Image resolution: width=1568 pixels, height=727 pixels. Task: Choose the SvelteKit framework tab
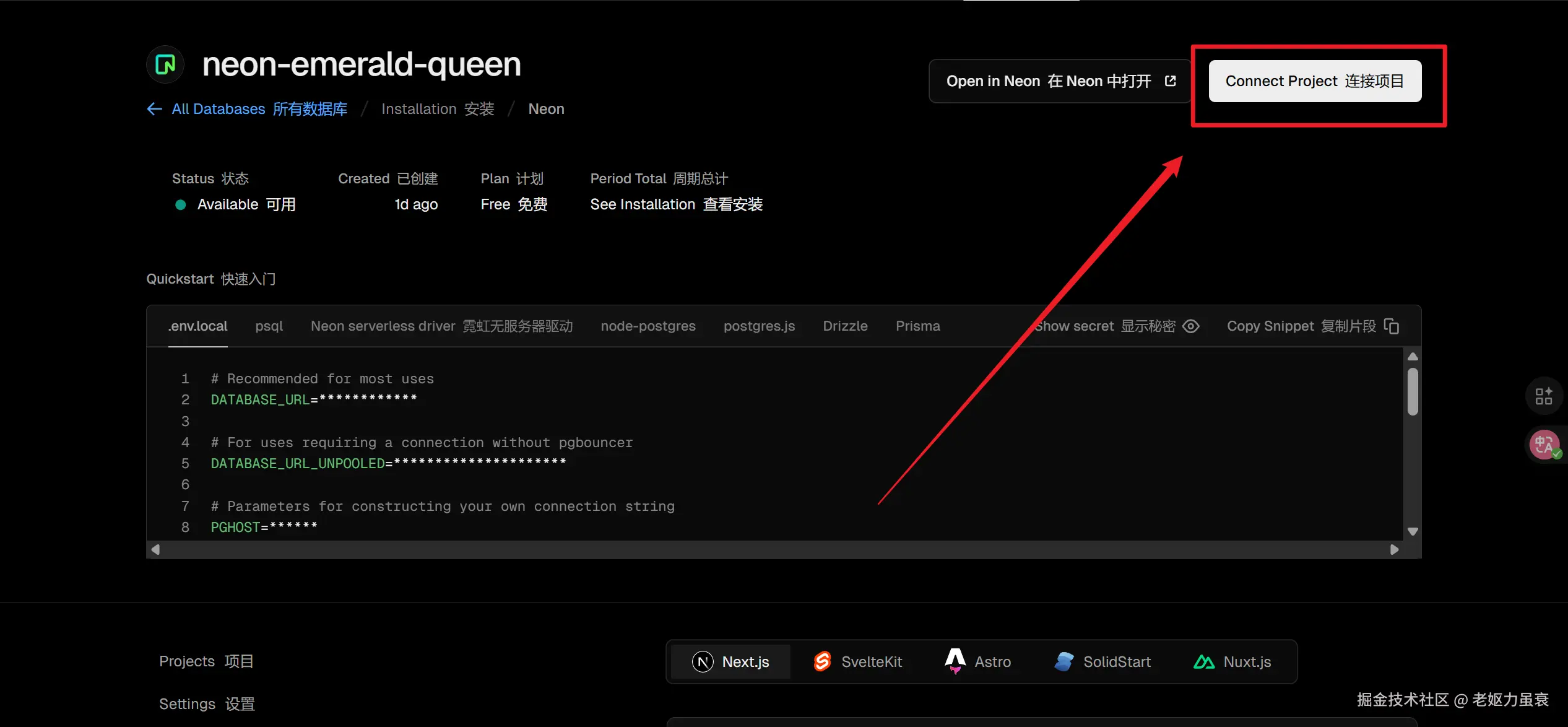point(857,662)
